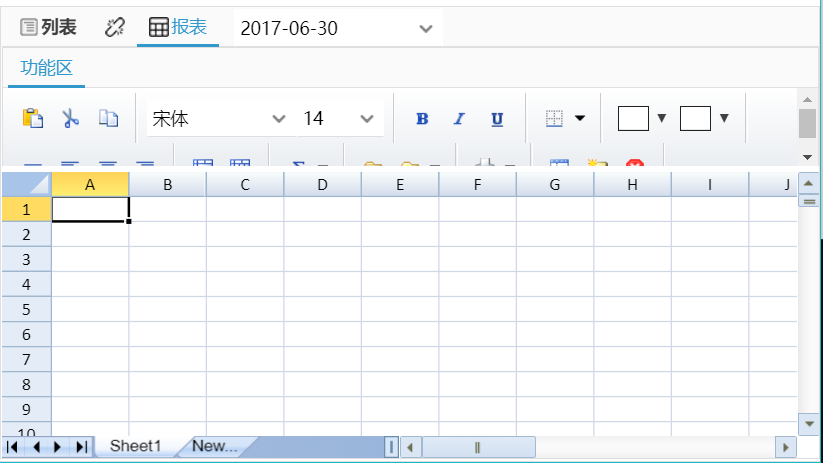Toggle italic formatting

click(459, 119)
